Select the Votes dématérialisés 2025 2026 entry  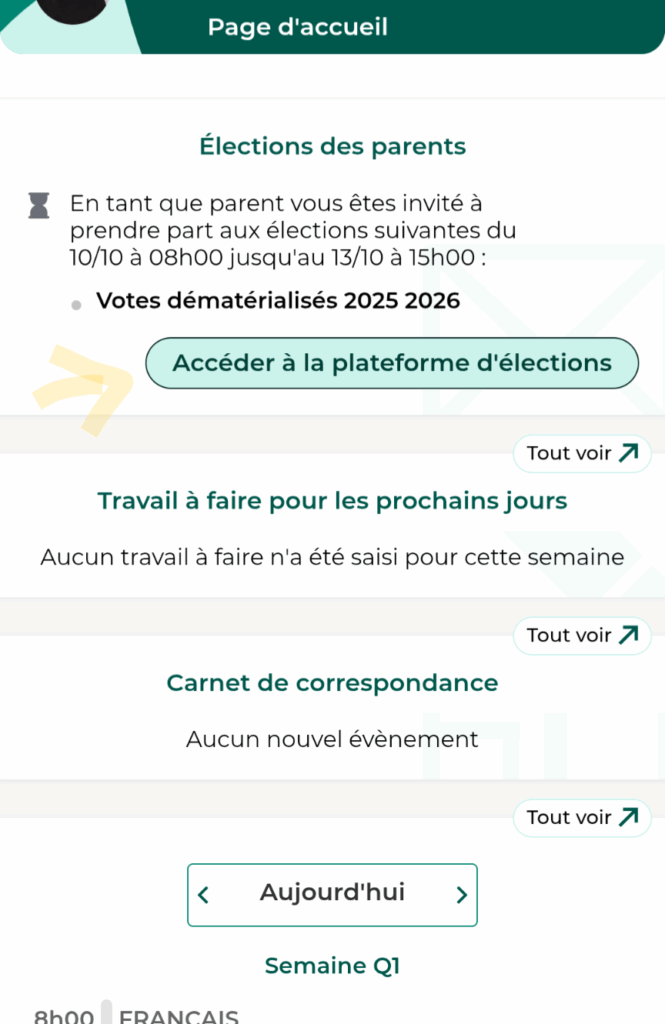[278, 301]
